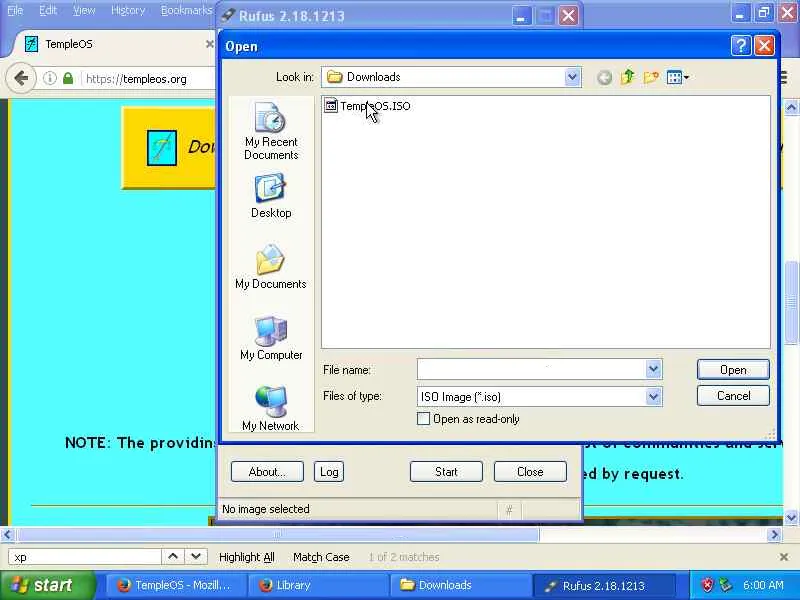The width and height of the screenshot is (800, 600).
Task: Click Safely Remove Hardware tray icon
Action: click(726, 585)
